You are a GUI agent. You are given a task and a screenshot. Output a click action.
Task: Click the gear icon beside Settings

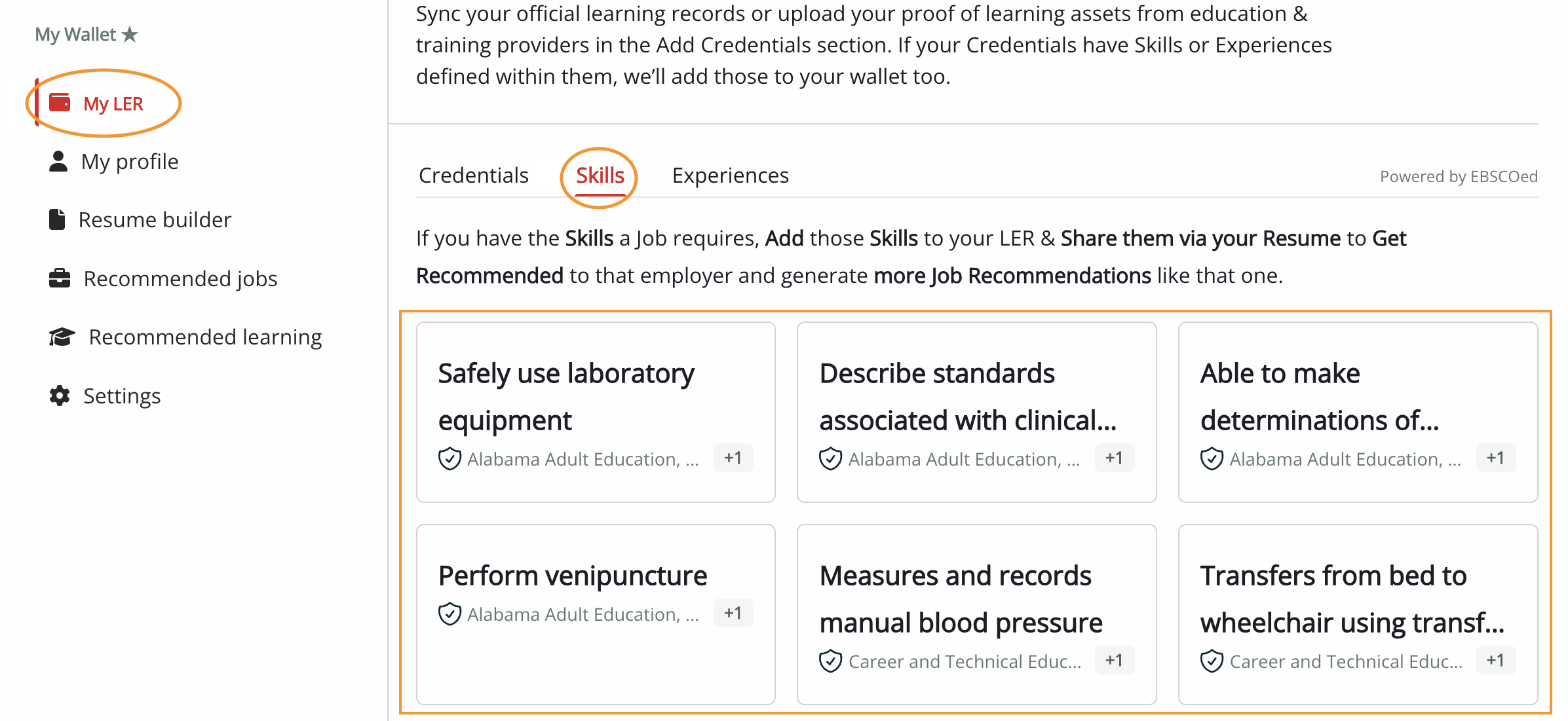click(60, 396)
